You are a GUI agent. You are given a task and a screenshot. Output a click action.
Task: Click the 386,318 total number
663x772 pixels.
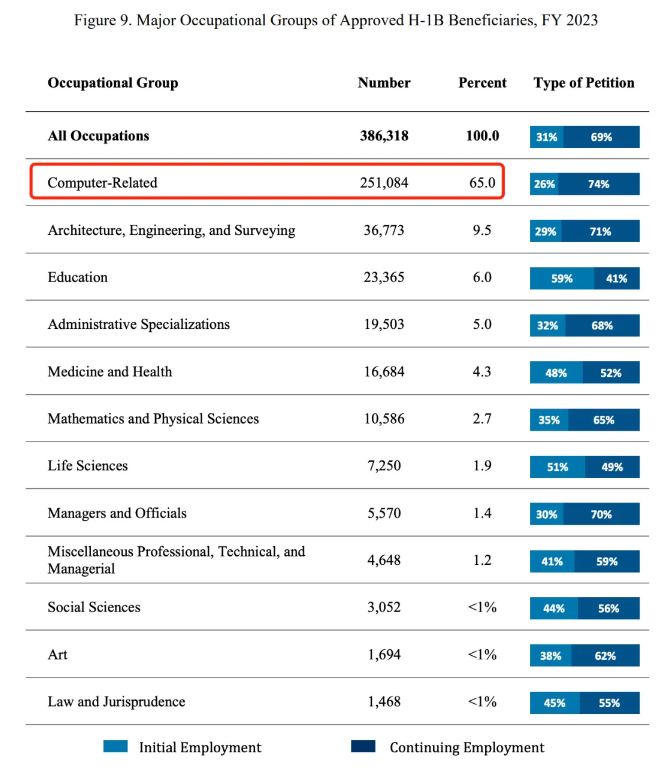384,136
